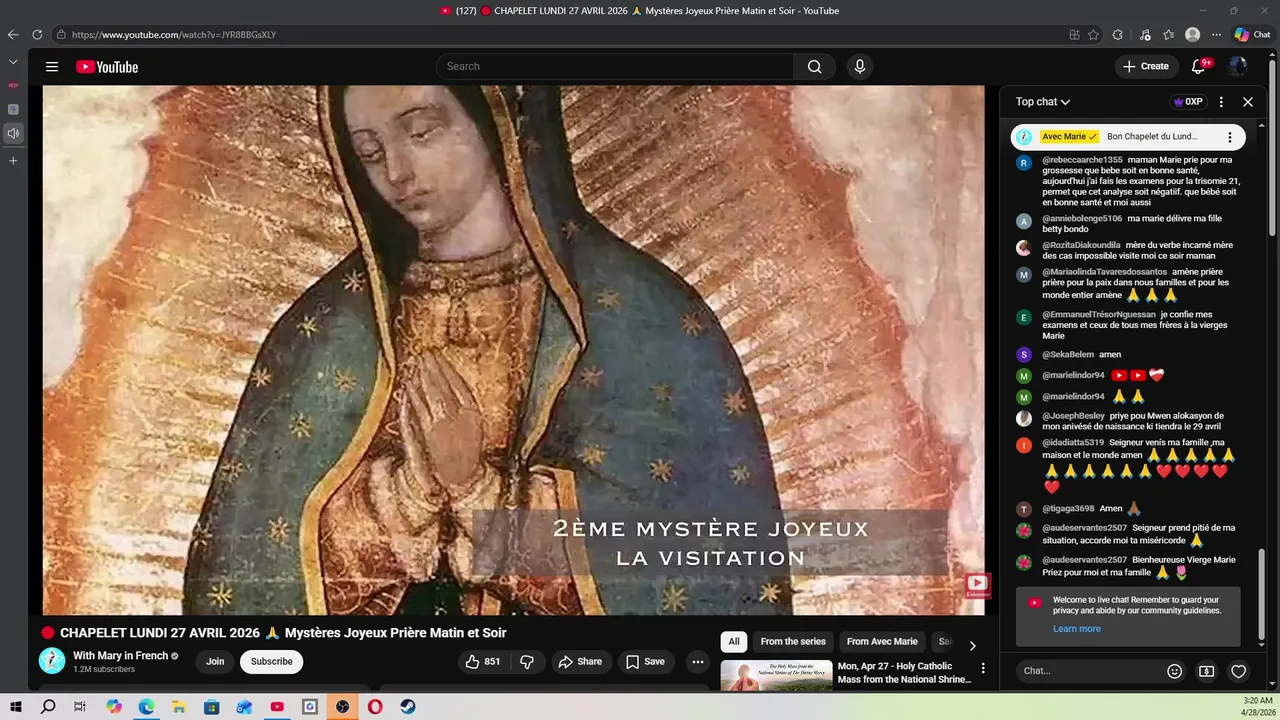Open the Holy Catholic Mass video title
The width and height of the screenshot is (1280, 720).
[x=904, y=673]
